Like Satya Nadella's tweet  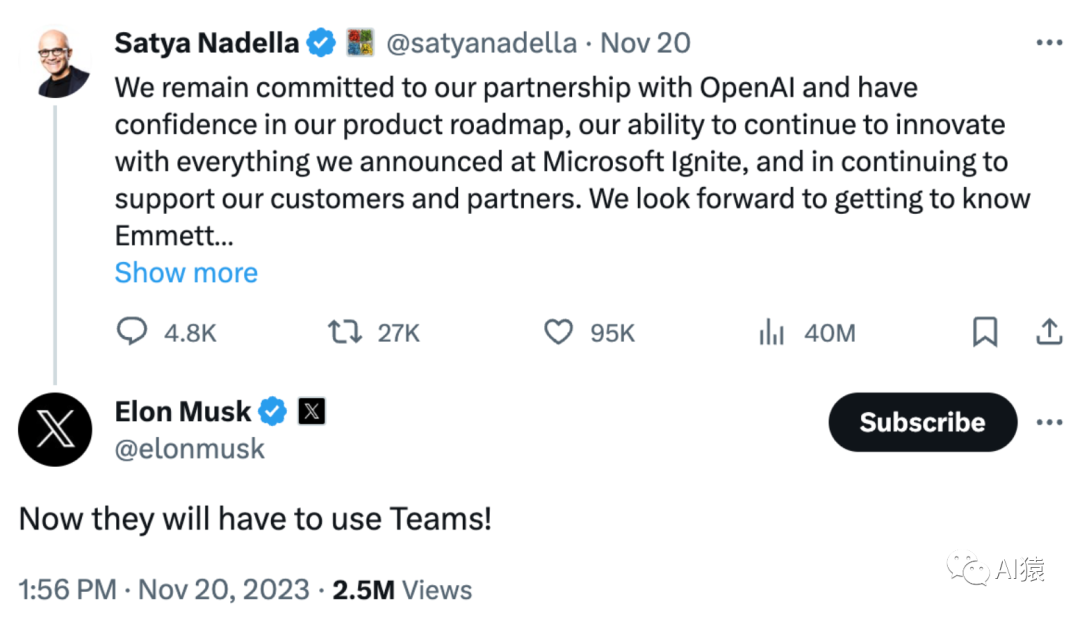pos(558,332)
